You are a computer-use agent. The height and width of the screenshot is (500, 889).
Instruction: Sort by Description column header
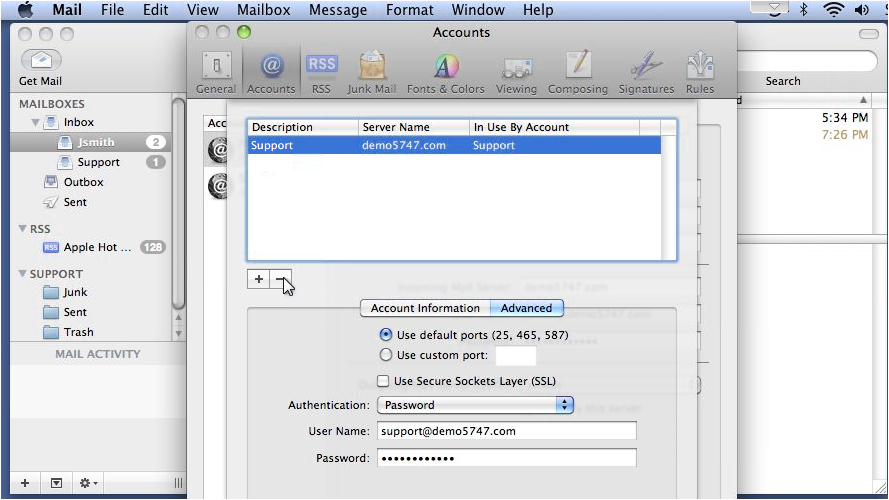point(303,127)
